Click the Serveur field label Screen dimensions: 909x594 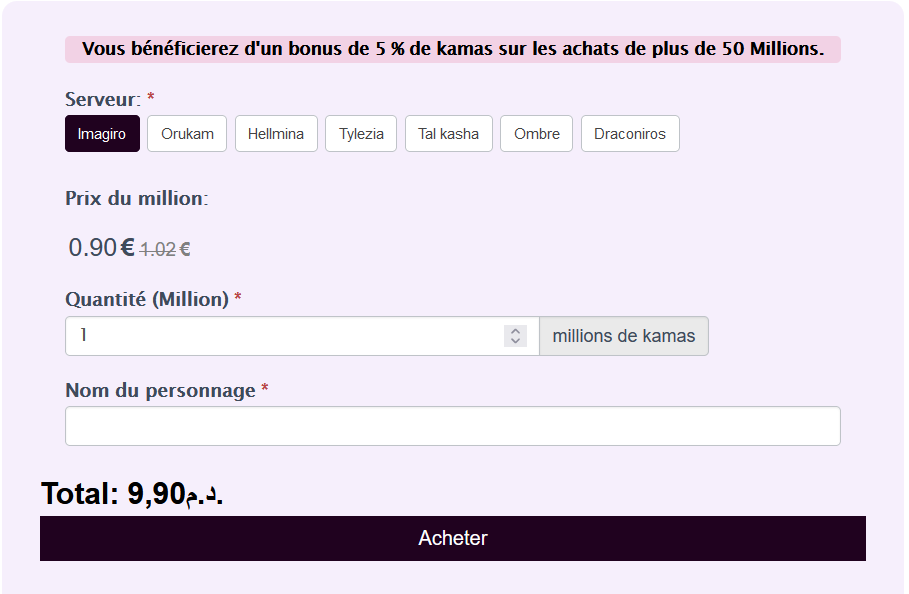[103, 99]
